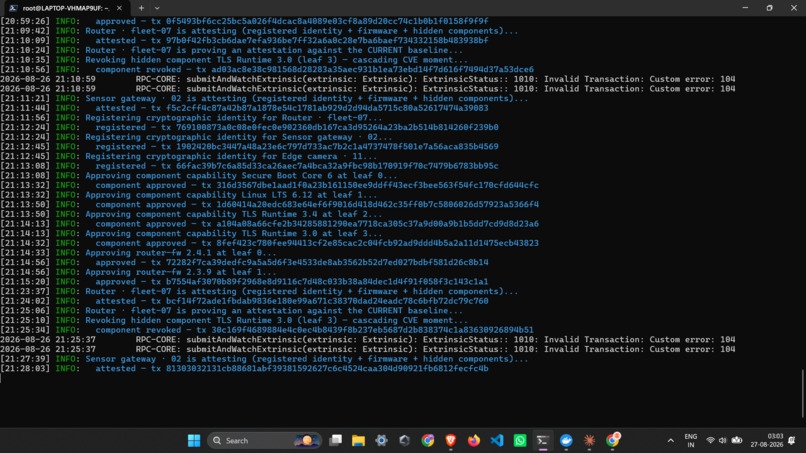Open the notification bell in the tray

pos(792,441)
